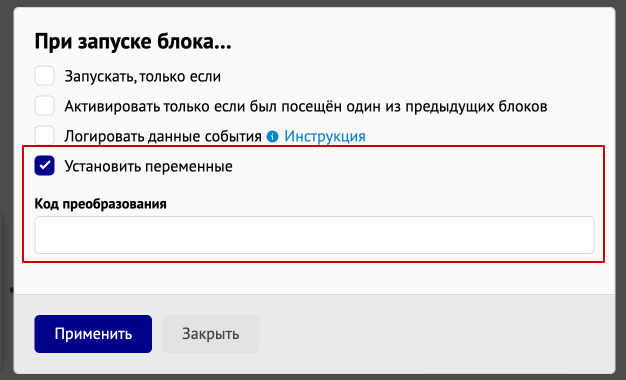Click the Закрыть button
The height and width of the screenshot is (380, 626).
(x=210, y=334)
